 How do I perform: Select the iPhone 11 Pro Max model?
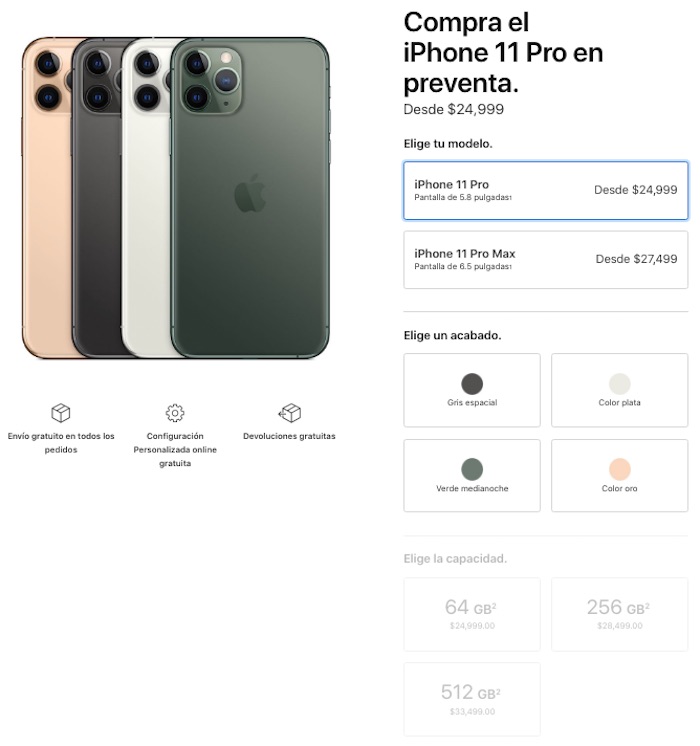pos(545,259)
